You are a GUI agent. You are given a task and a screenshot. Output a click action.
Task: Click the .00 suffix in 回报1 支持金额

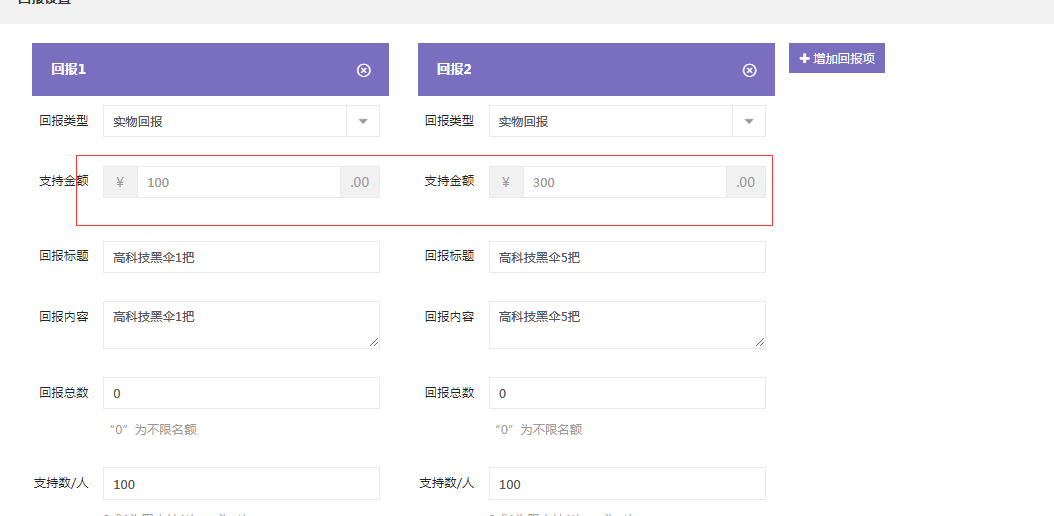[x=360, y=182]
